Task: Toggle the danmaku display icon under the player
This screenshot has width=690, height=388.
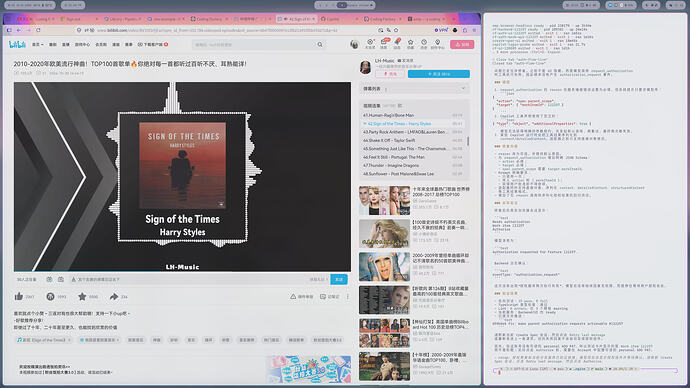Action: (x=49, y=279)
